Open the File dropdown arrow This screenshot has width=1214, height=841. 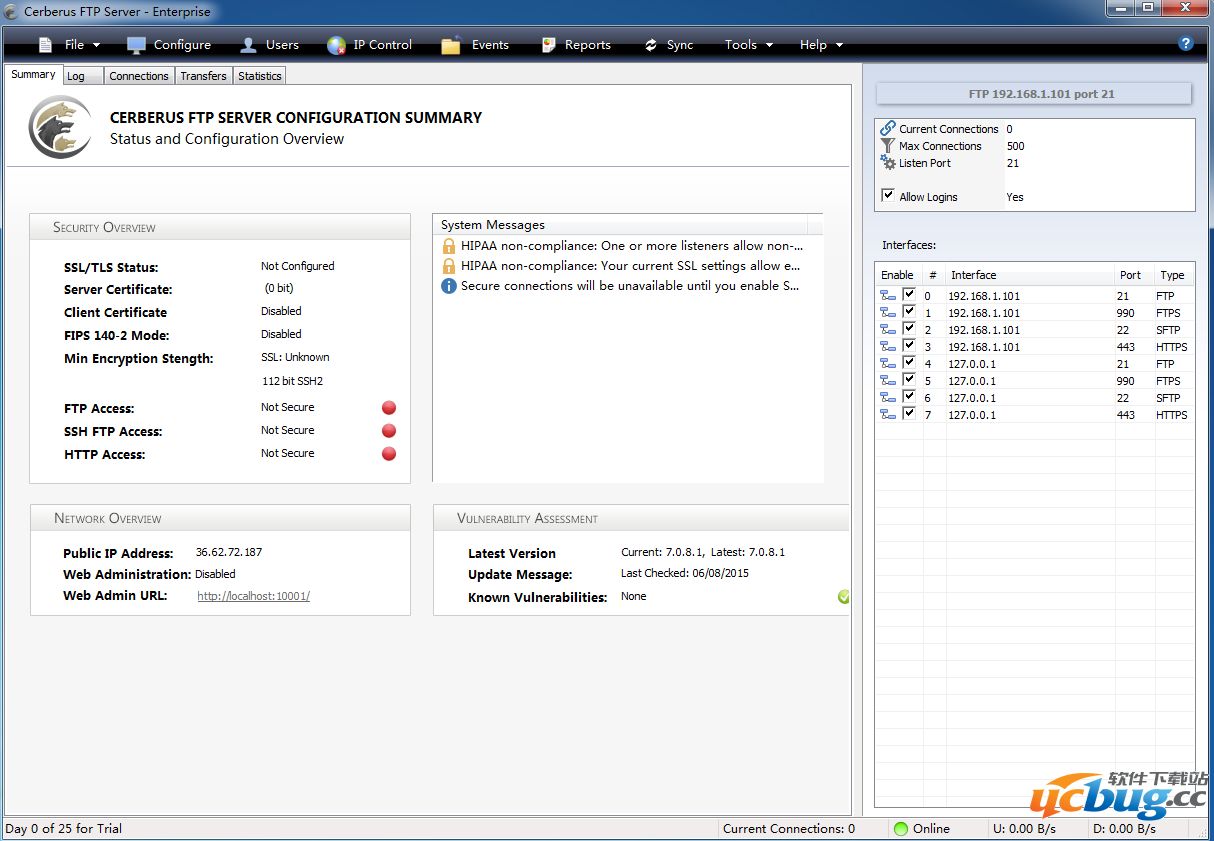[x=96, y=45]
